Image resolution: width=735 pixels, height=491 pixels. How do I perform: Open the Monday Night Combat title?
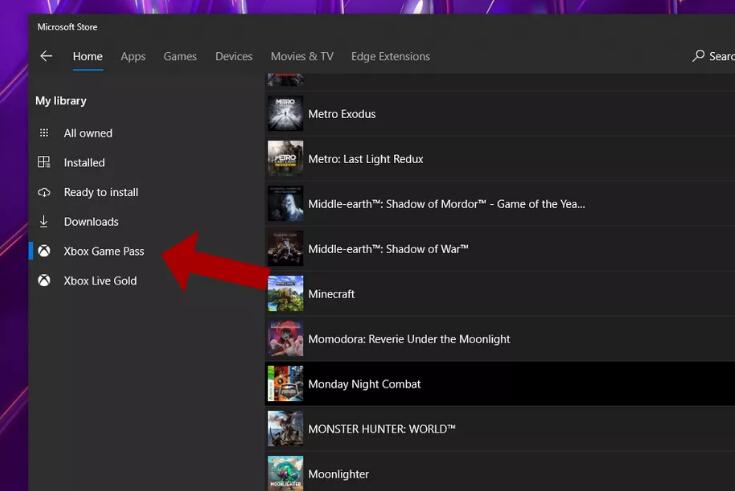pyautogui.click(x=364, y=384)
